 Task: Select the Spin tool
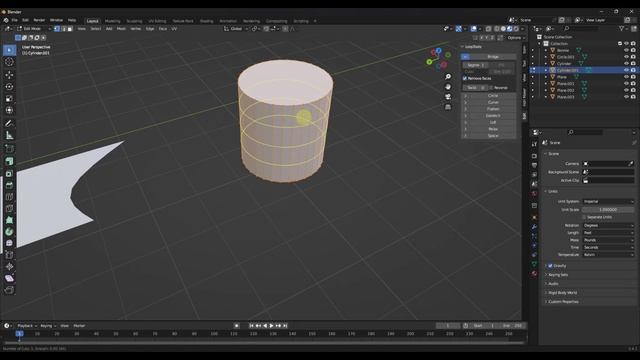point(9,231)
